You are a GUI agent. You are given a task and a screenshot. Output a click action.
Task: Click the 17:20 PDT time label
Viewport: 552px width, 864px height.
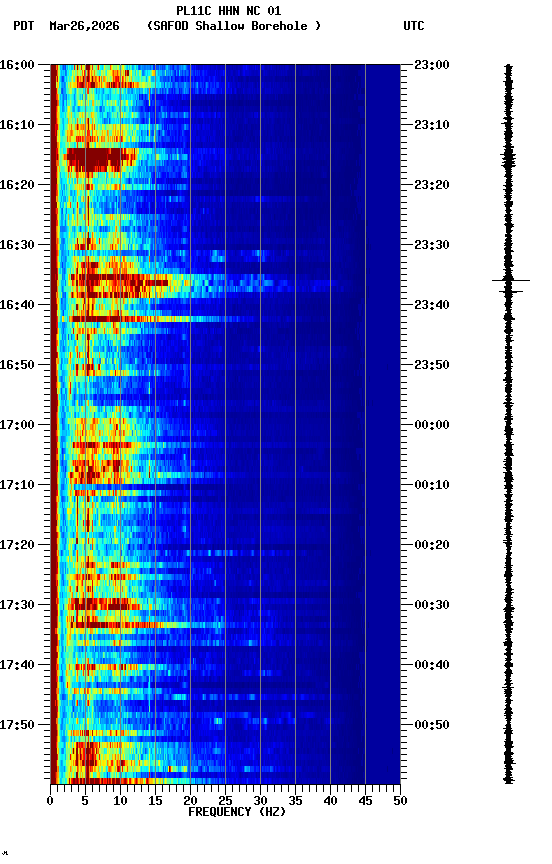coord(17,545)
